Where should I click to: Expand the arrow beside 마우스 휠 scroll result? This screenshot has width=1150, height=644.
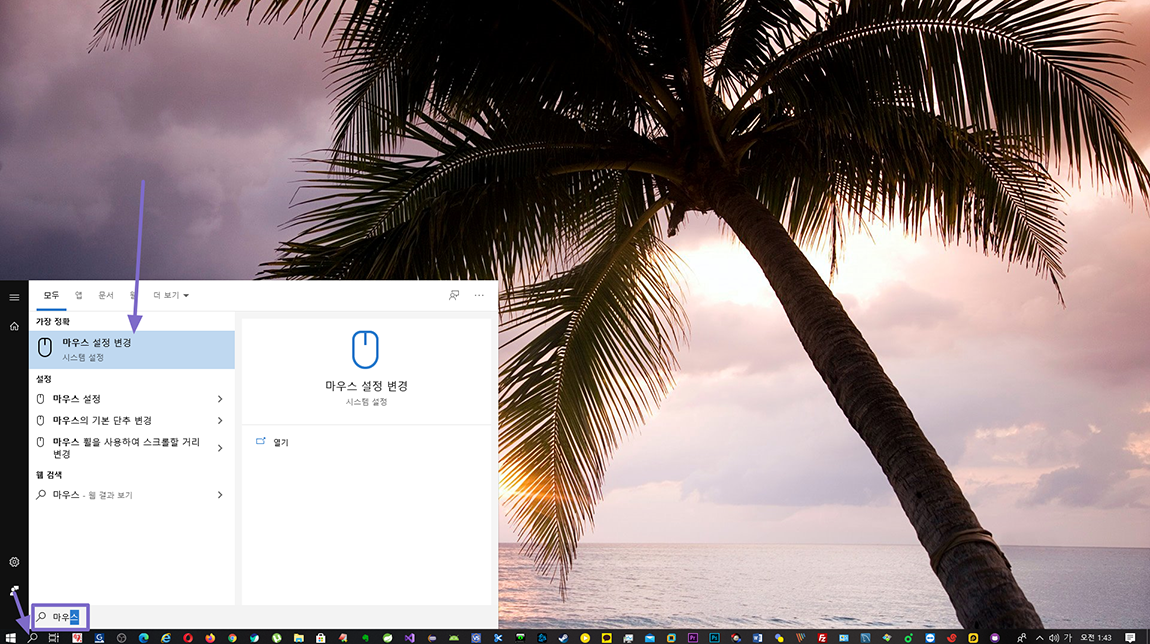[220, 448]
